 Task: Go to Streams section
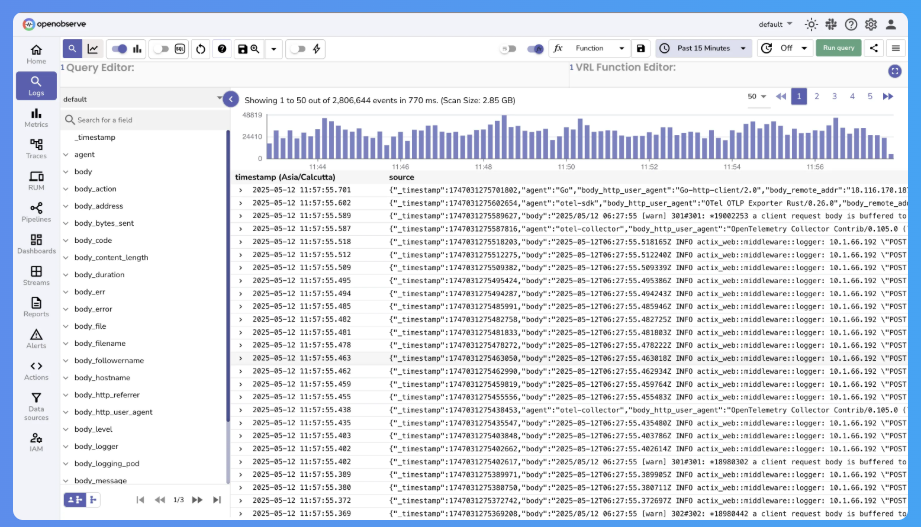click(x=36, y=276)
